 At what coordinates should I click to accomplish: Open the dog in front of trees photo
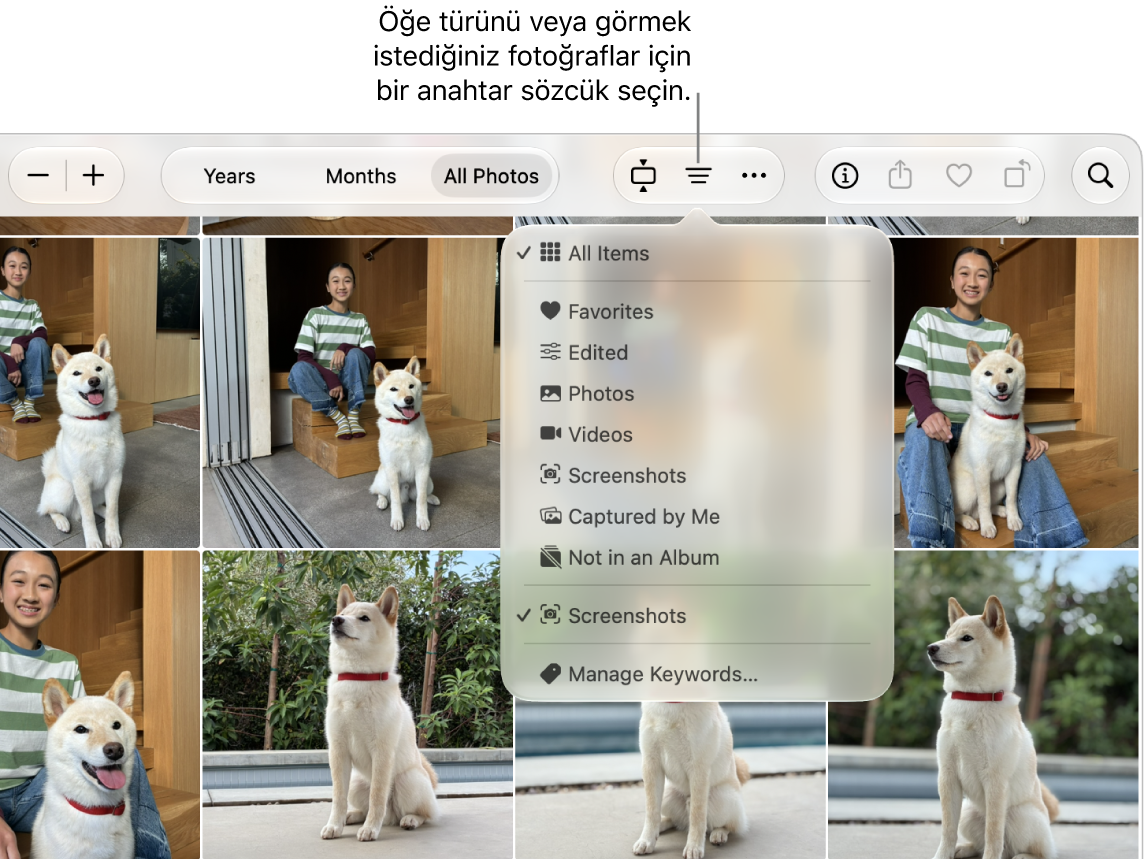pyautogui.click(x=357, y=704)
